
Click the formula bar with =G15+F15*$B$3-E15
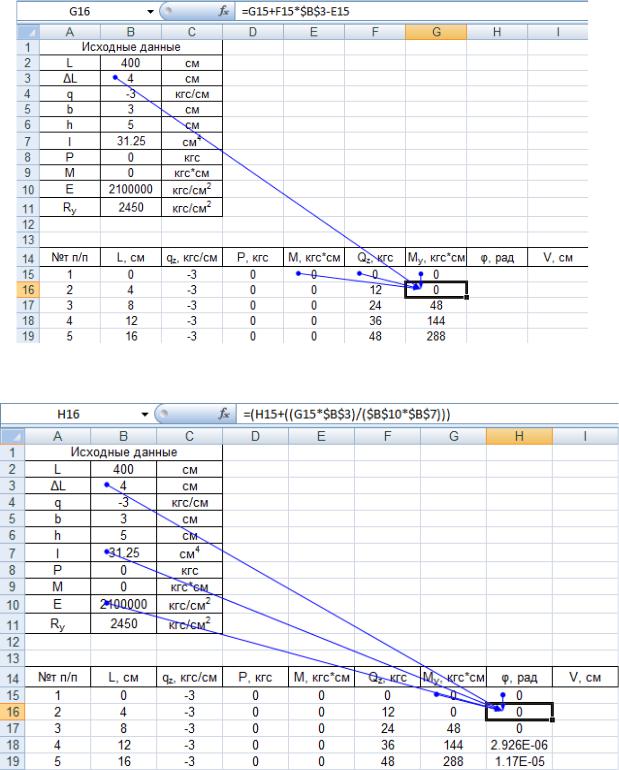(411, 11)
